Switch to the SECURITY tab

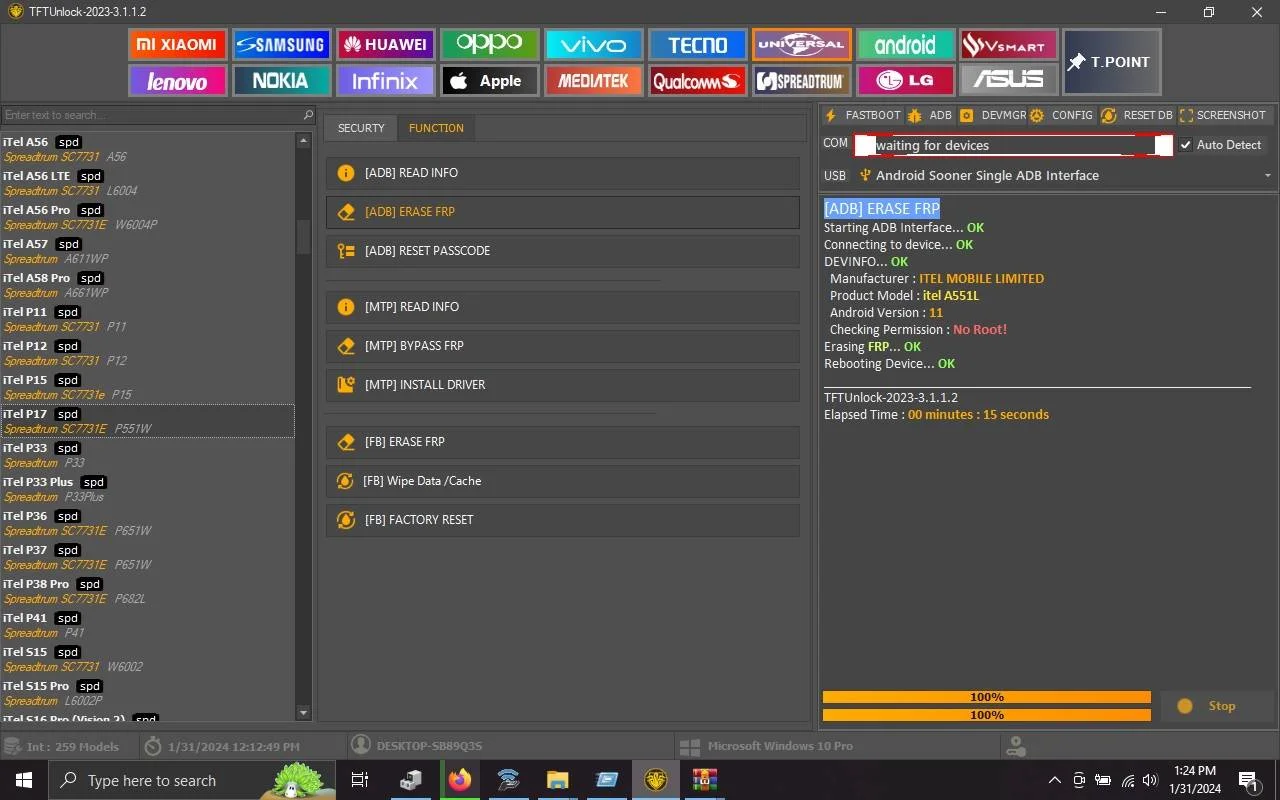tap(361, 128)
